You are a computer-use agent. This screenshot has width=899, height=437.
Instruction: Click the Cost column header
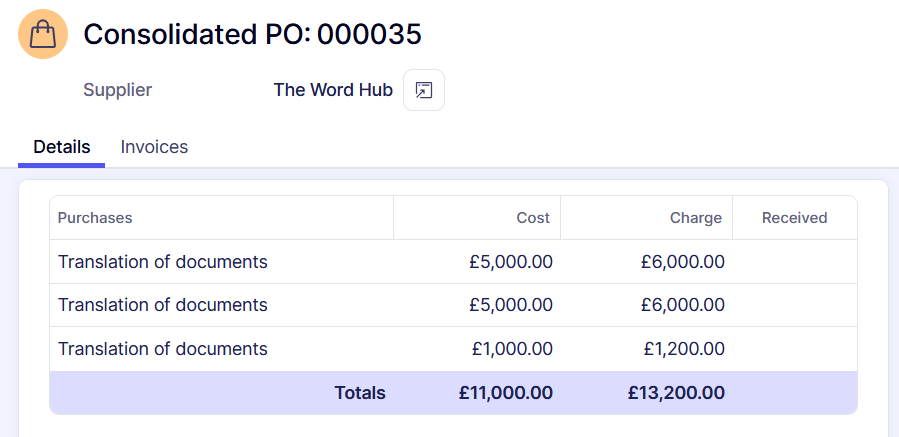click(x=533, y=218)
